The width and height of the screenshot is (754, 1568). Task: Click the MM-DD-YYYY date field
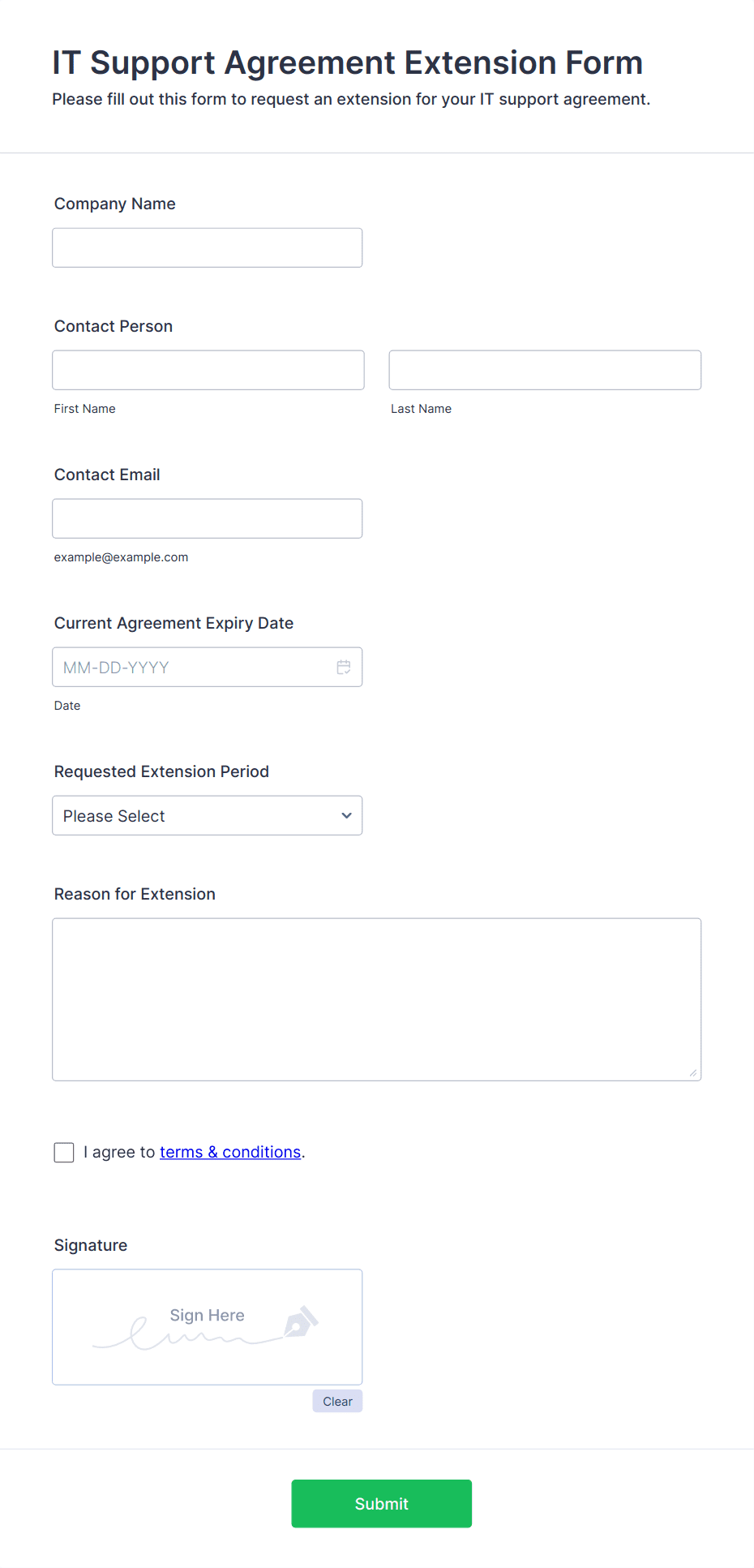[208, 667]
